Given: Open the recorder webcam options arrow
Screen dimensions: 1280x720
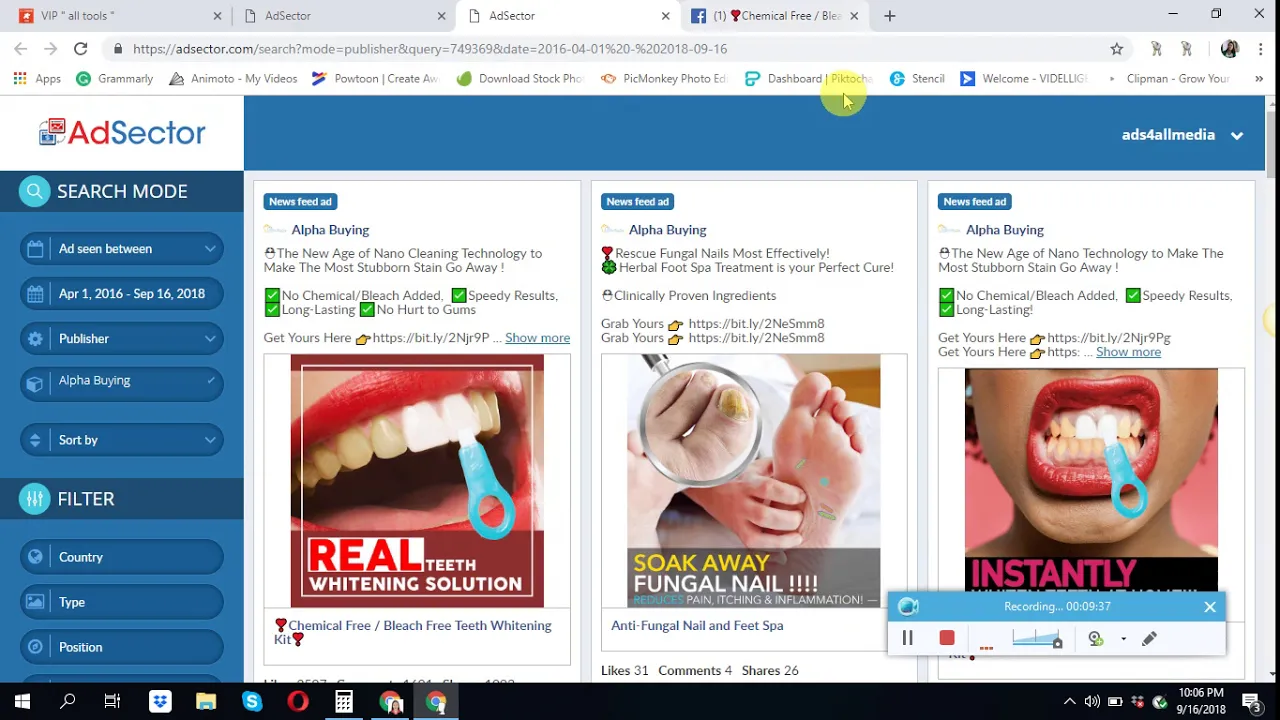Looking at the screenshot, I should click(1123, 638).
